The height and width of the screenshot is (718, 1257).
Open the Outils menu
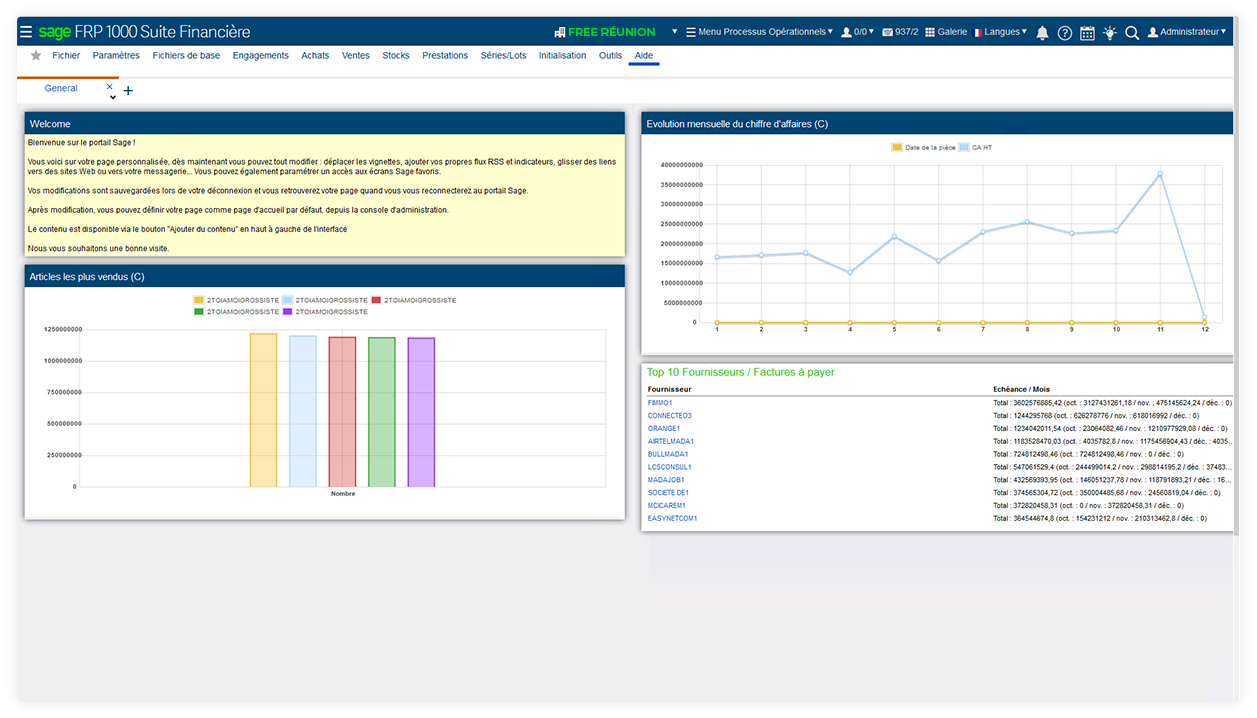[x=611, y=56]
